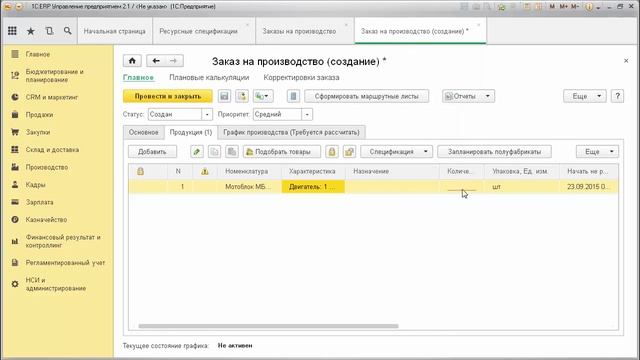Post the document icon
Screen dimensions: 640x360
(x=242, y=96)
